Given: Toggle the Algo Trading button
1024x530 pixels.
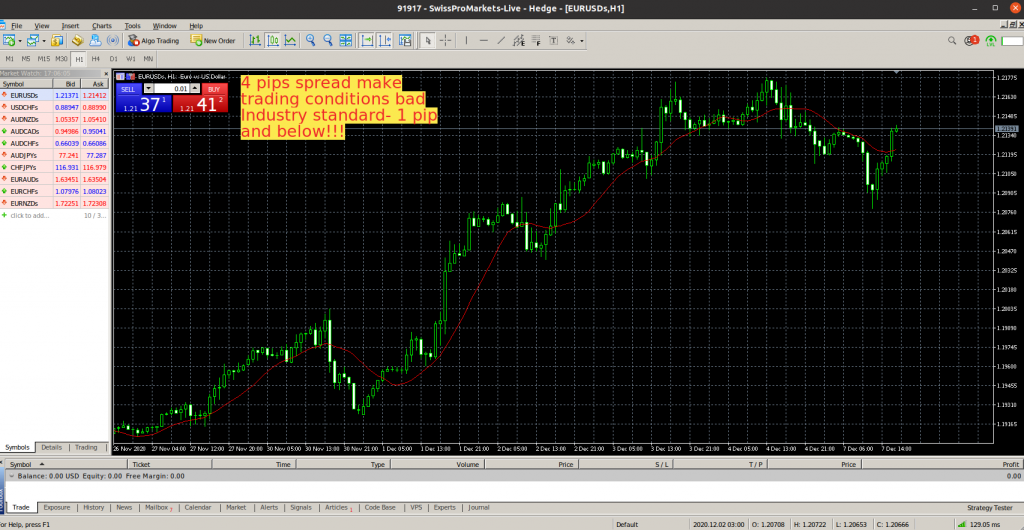Looking at the screenshot, I should (153, 41).
